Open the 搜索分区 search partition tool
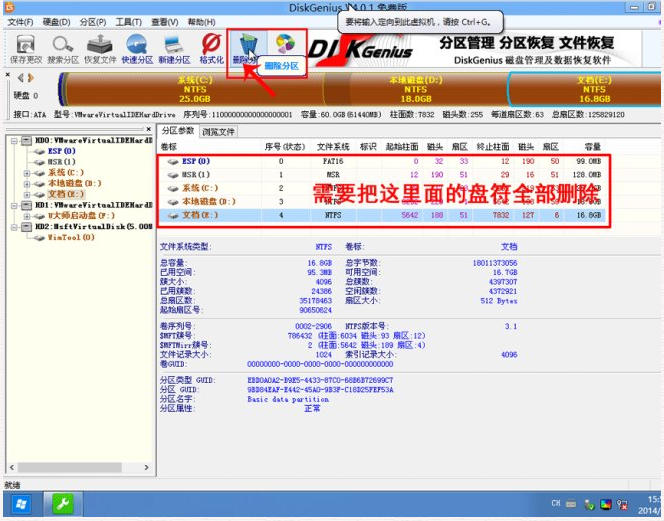Image resolution: width=664 pixels, height=521 pixels. coord(63,50)
